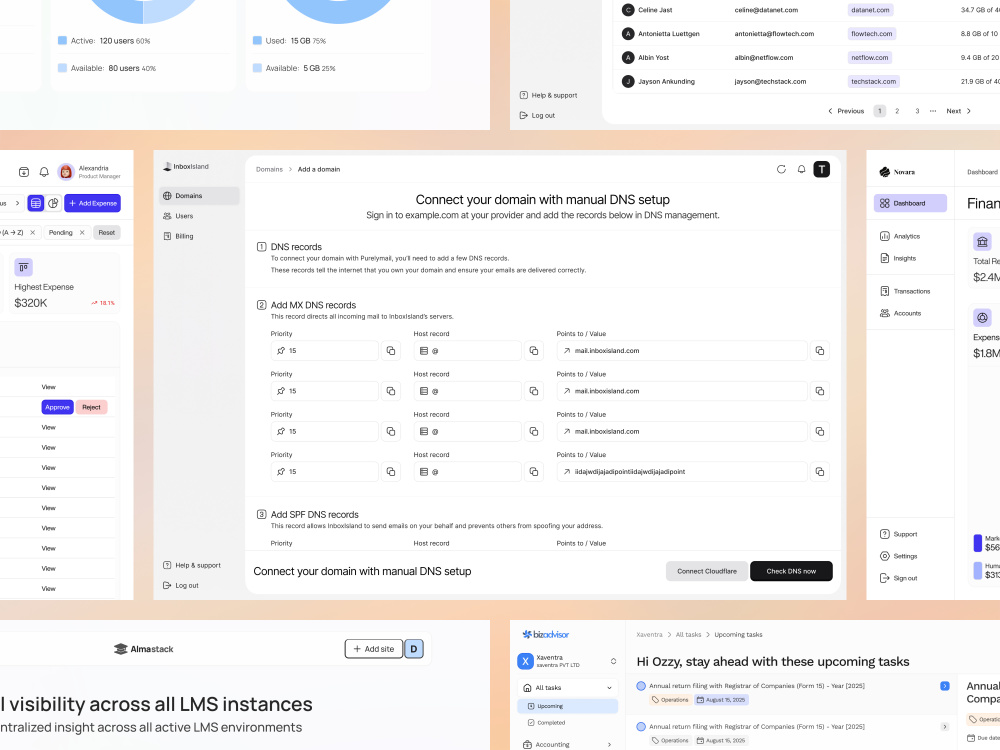
Task: Click first Points to value field
Action: click(682, 351)
